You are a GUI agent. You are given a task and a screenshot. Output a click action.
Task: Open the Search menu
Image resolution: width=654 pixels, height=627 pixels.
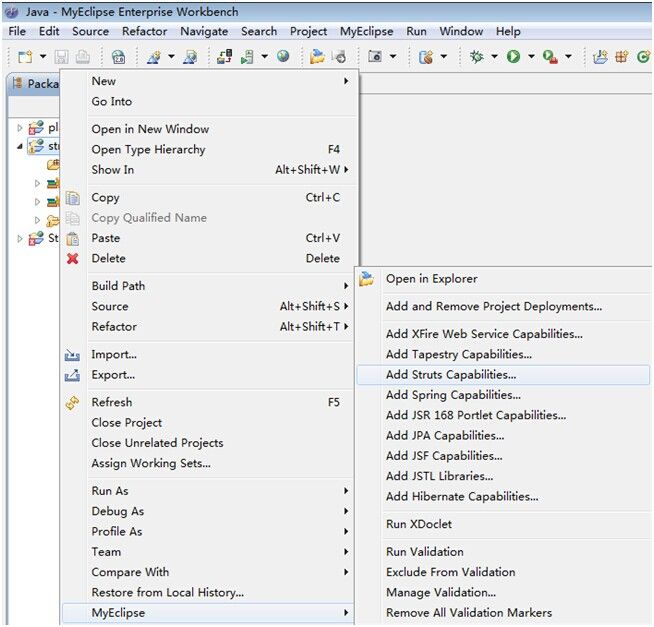pyautogui.click(x=259, y=31)
